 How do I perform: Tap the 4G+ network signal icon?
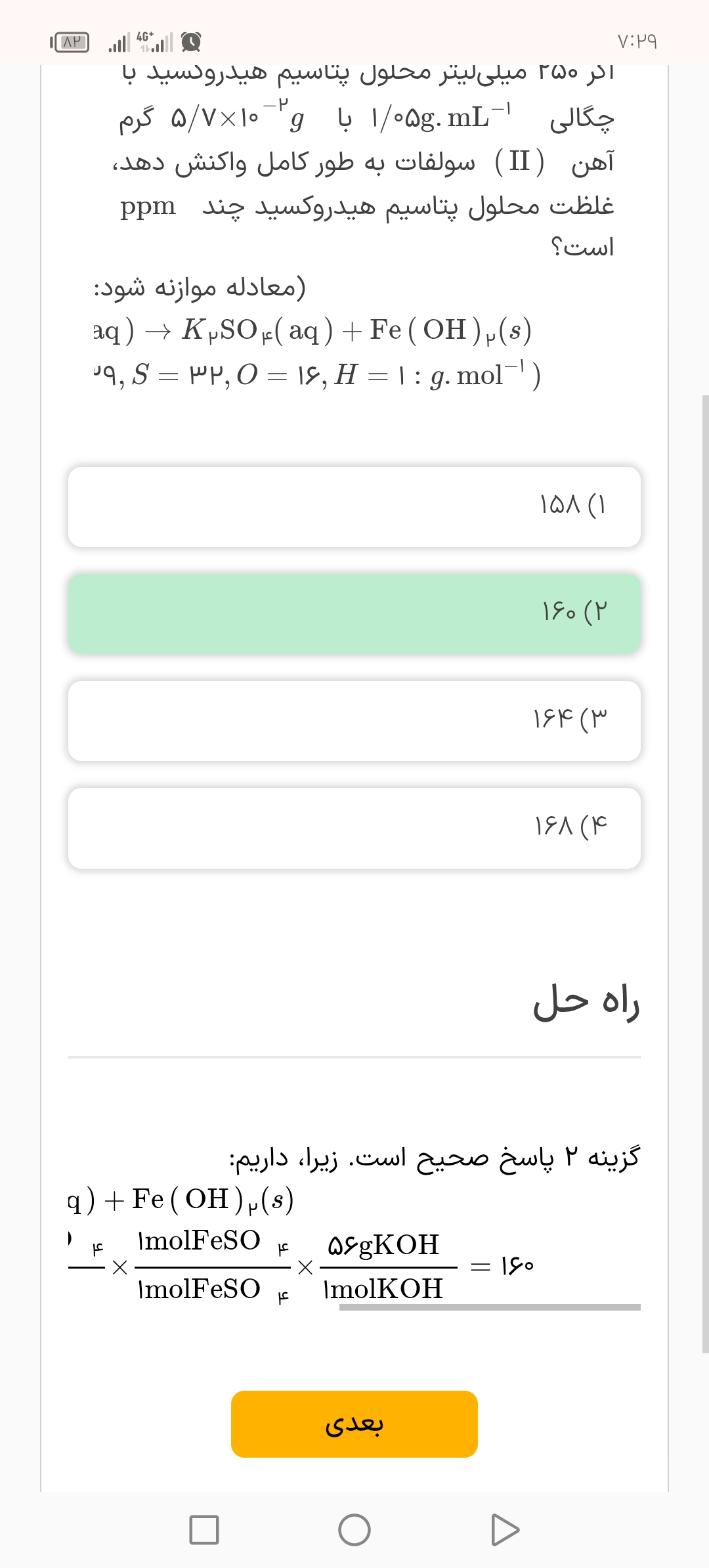pos(155,42)
